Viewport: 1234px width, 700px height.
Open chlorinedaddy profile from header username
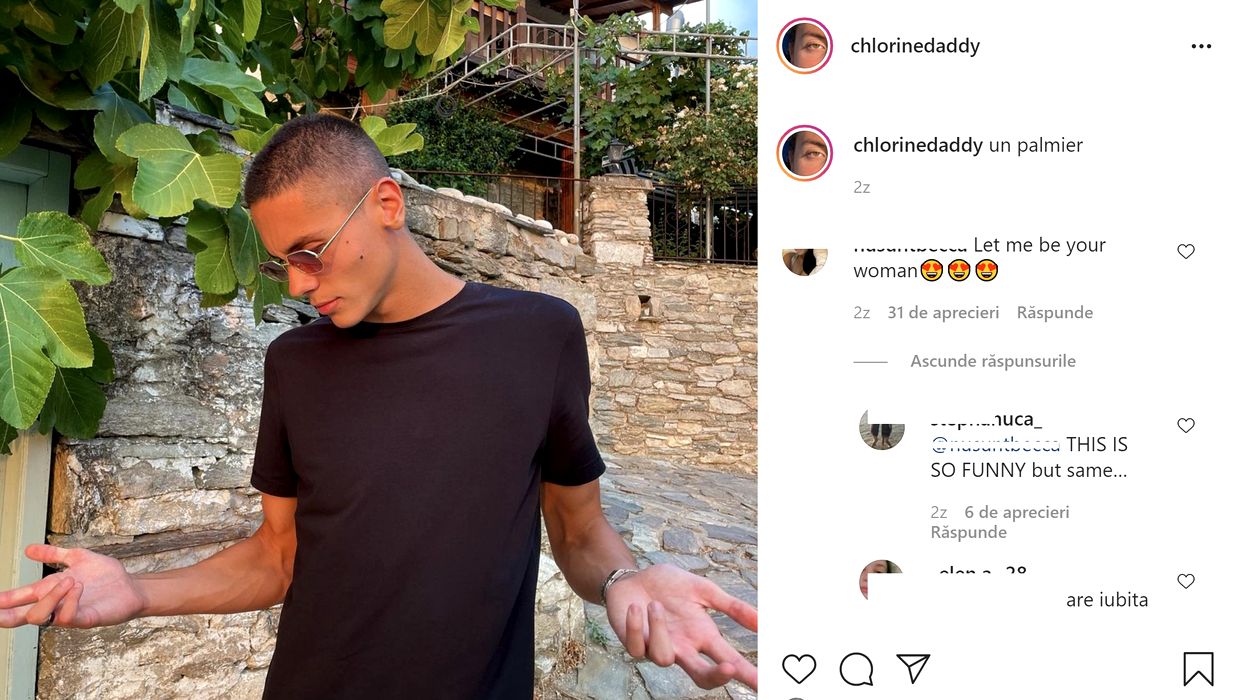coord(915,46)
